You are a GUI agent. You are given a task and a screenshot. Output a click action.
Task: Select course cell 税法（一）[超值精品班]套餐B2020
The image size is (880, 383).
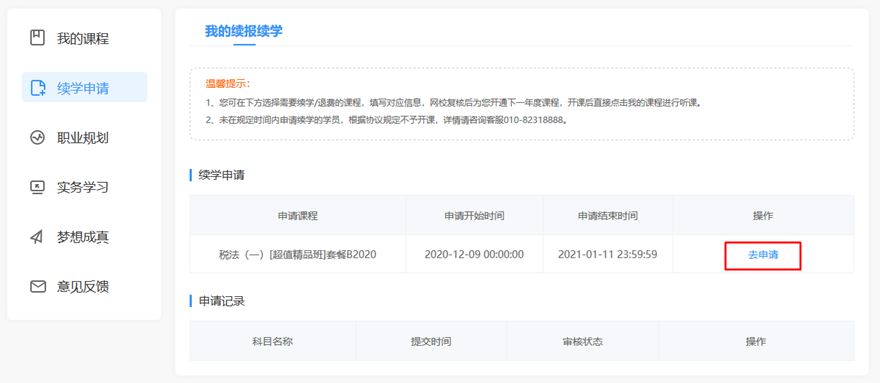pos(297,254)
